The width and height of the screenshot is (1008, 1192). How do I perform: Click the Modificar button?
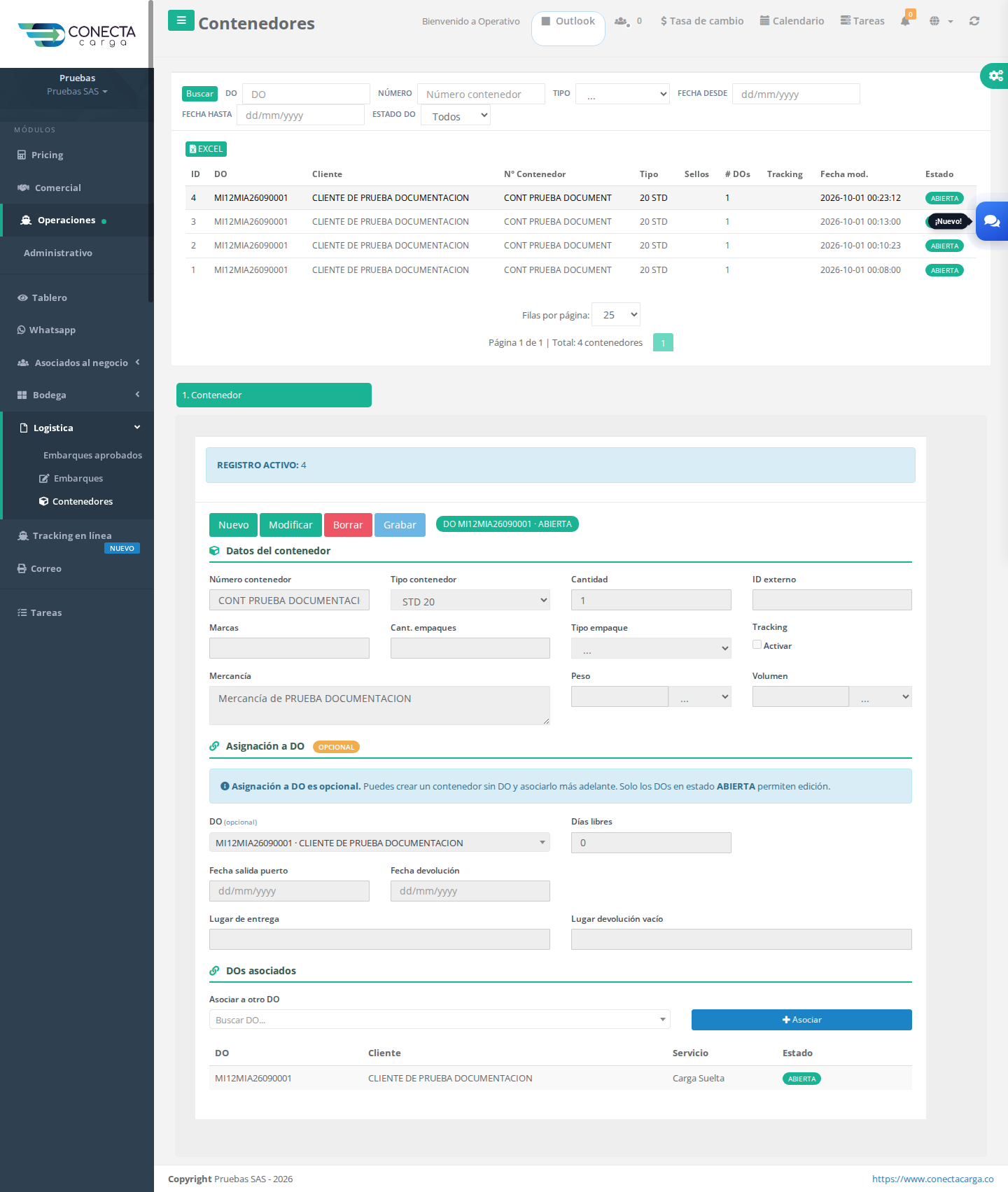tap(290, 525)
